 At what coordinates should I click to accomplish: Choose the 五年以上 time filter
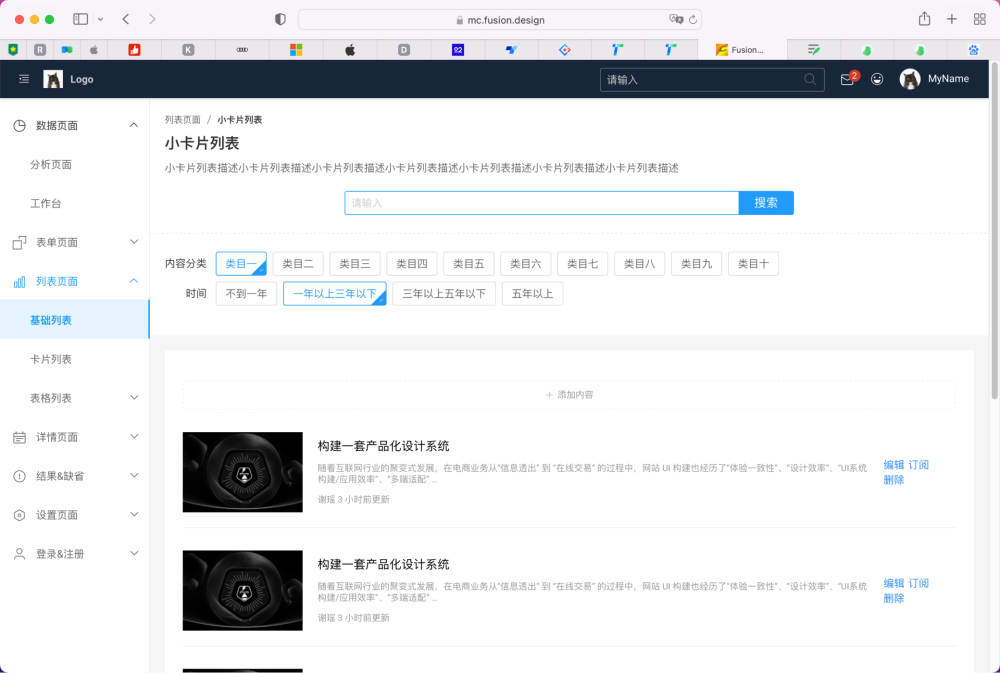[x=532, y=293]
